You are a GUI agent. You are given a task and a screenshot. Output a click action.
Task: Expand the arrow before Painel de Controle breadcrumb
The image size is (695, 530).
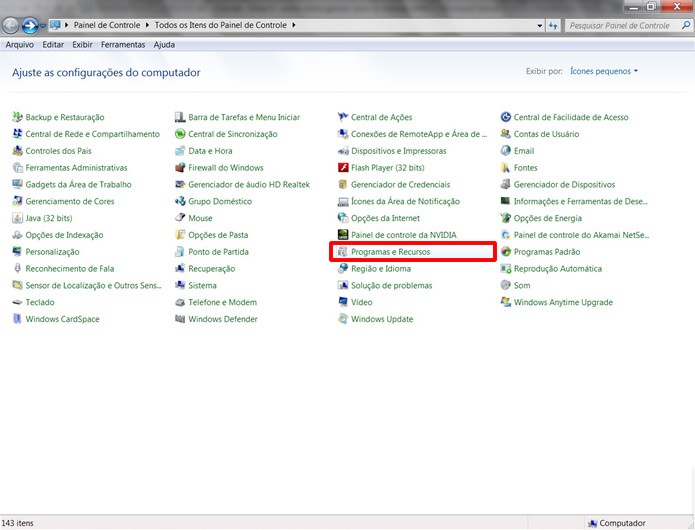tap(66, 25)
